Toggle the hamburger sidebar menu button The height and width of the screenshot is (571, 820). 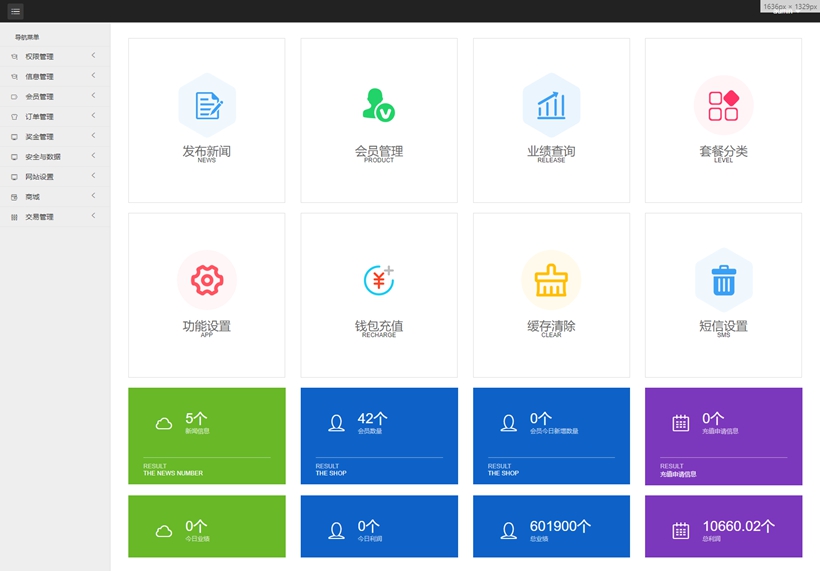point(15,11)
